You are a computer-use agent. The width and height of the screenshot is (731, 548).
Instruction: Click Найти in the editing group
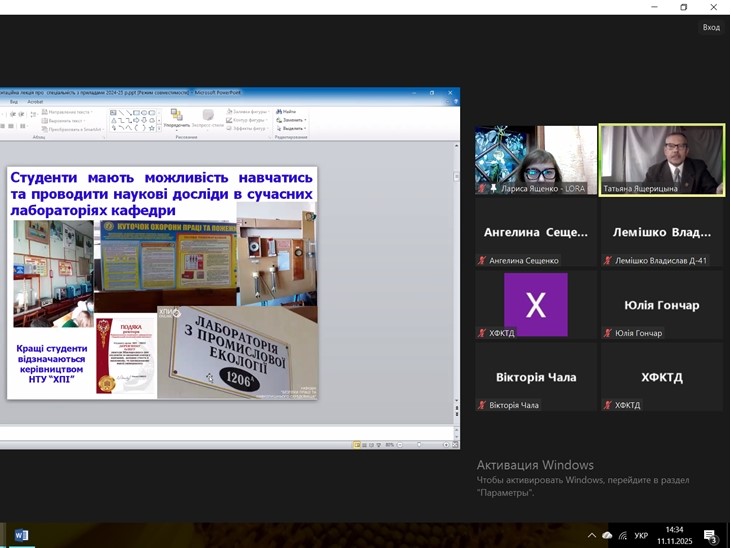point(288,111)
